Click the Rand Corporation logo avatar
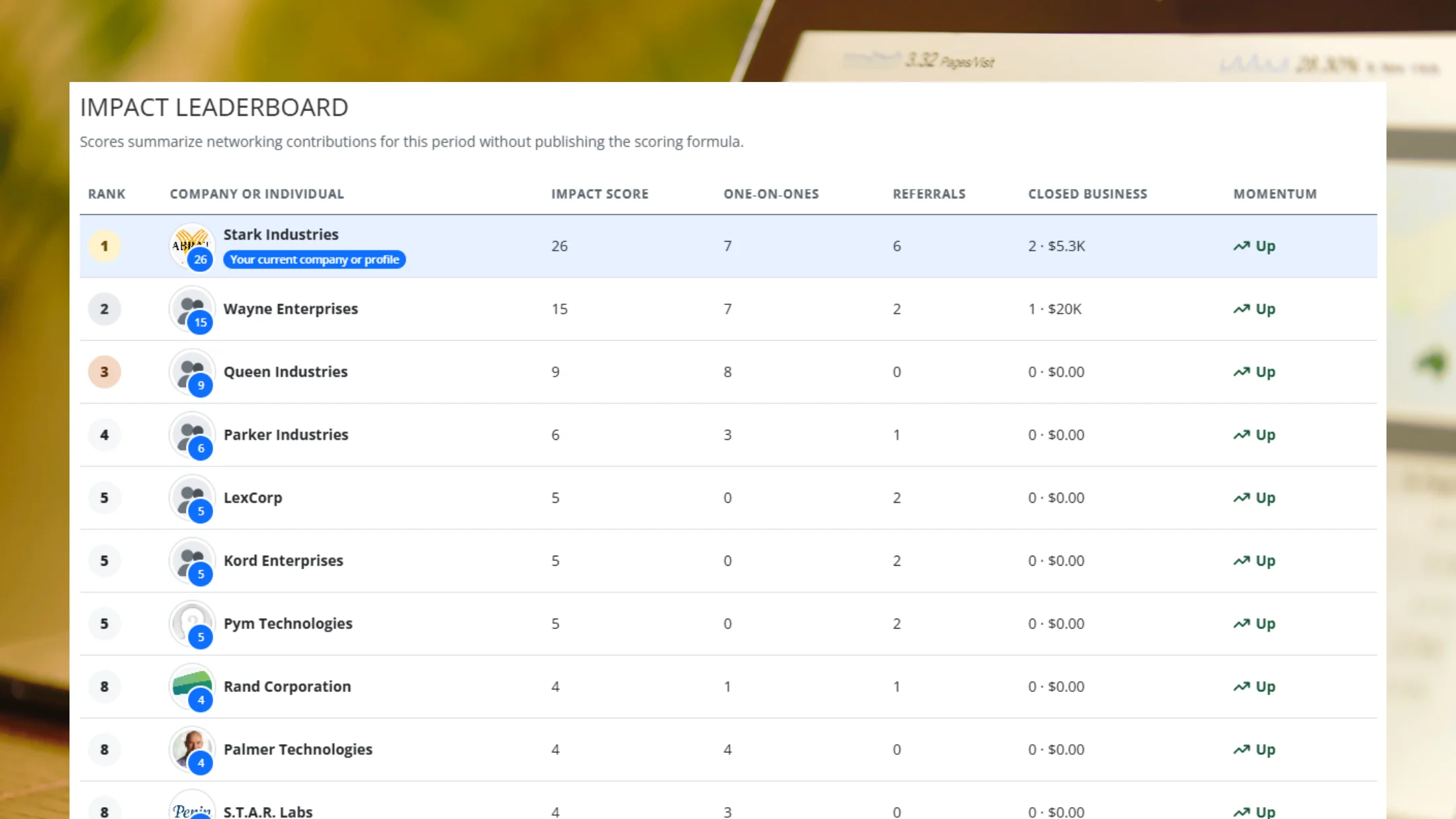The width and height of the screenshot is (1456, 819). [192, 686]
